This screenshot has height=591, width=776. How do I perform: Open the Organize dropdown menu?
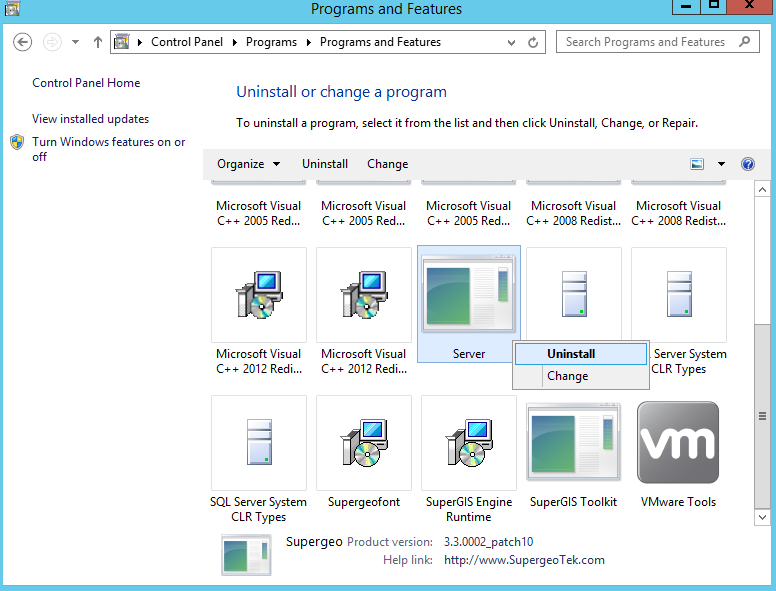pyautogui.click(x=248, y=164)
